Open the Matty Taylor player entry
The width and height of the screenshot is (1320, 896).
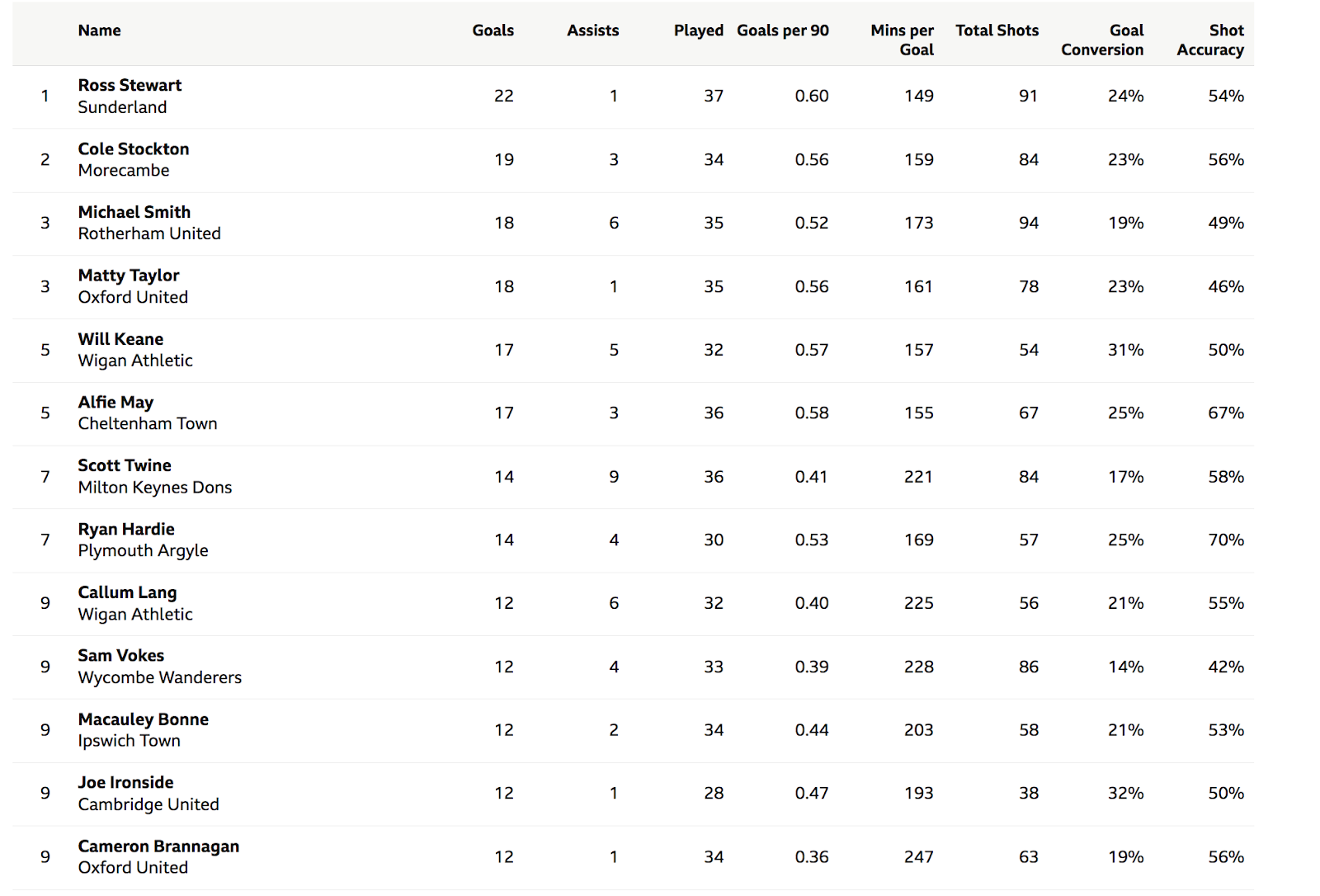[x=128, y=276]
